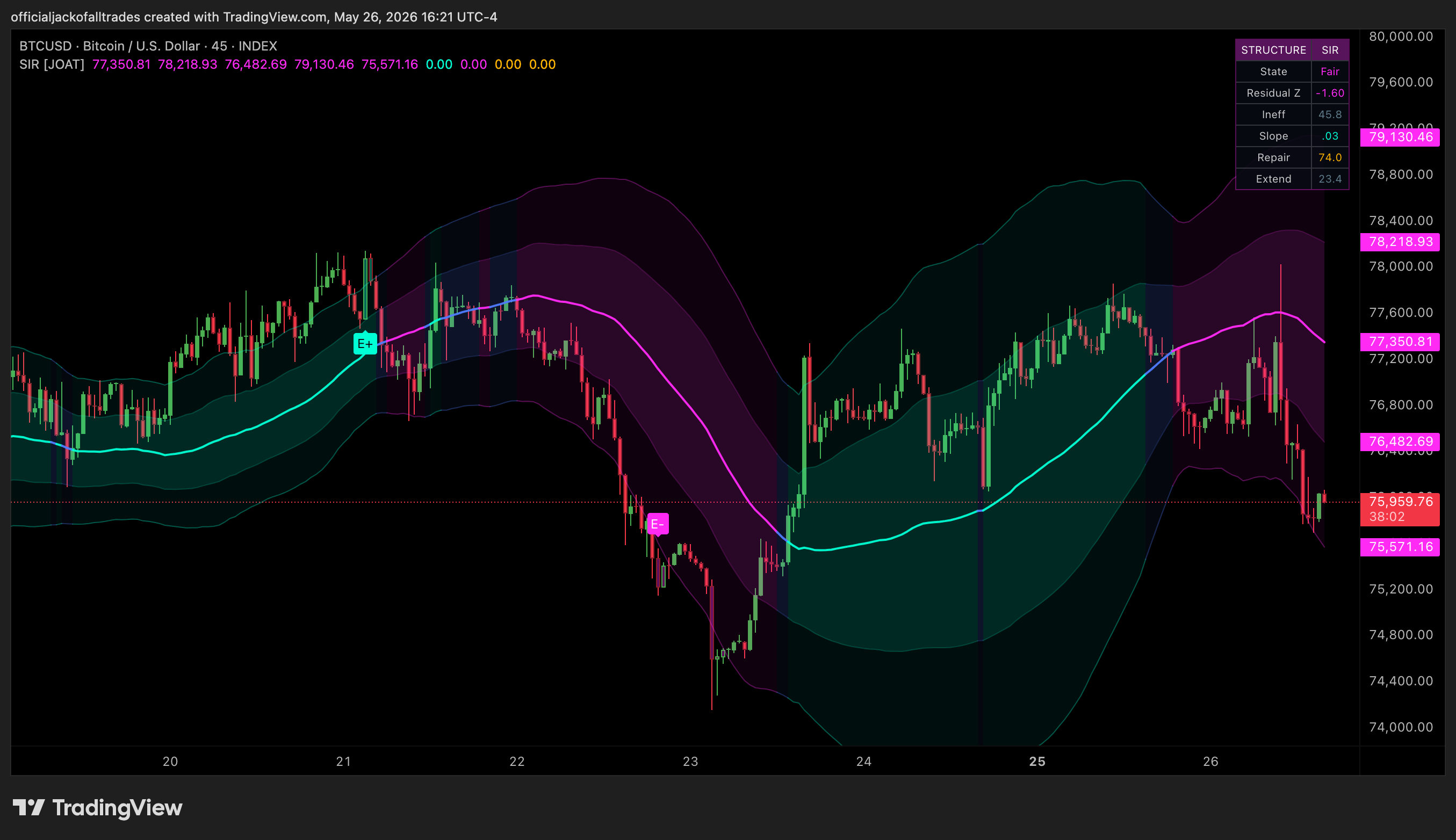
Task: Click the countdown timer 38:02
Action: point(1387,517)
